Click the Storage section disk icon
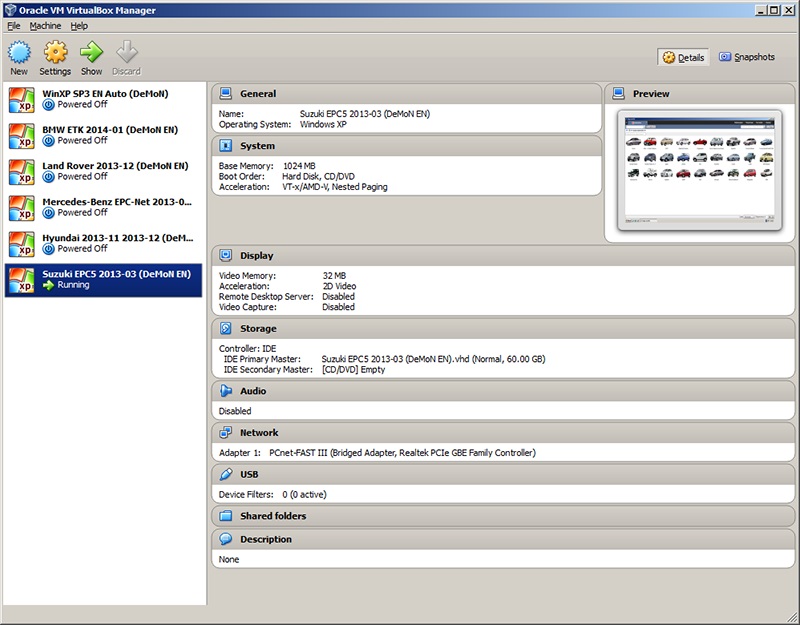 [225, 328]
